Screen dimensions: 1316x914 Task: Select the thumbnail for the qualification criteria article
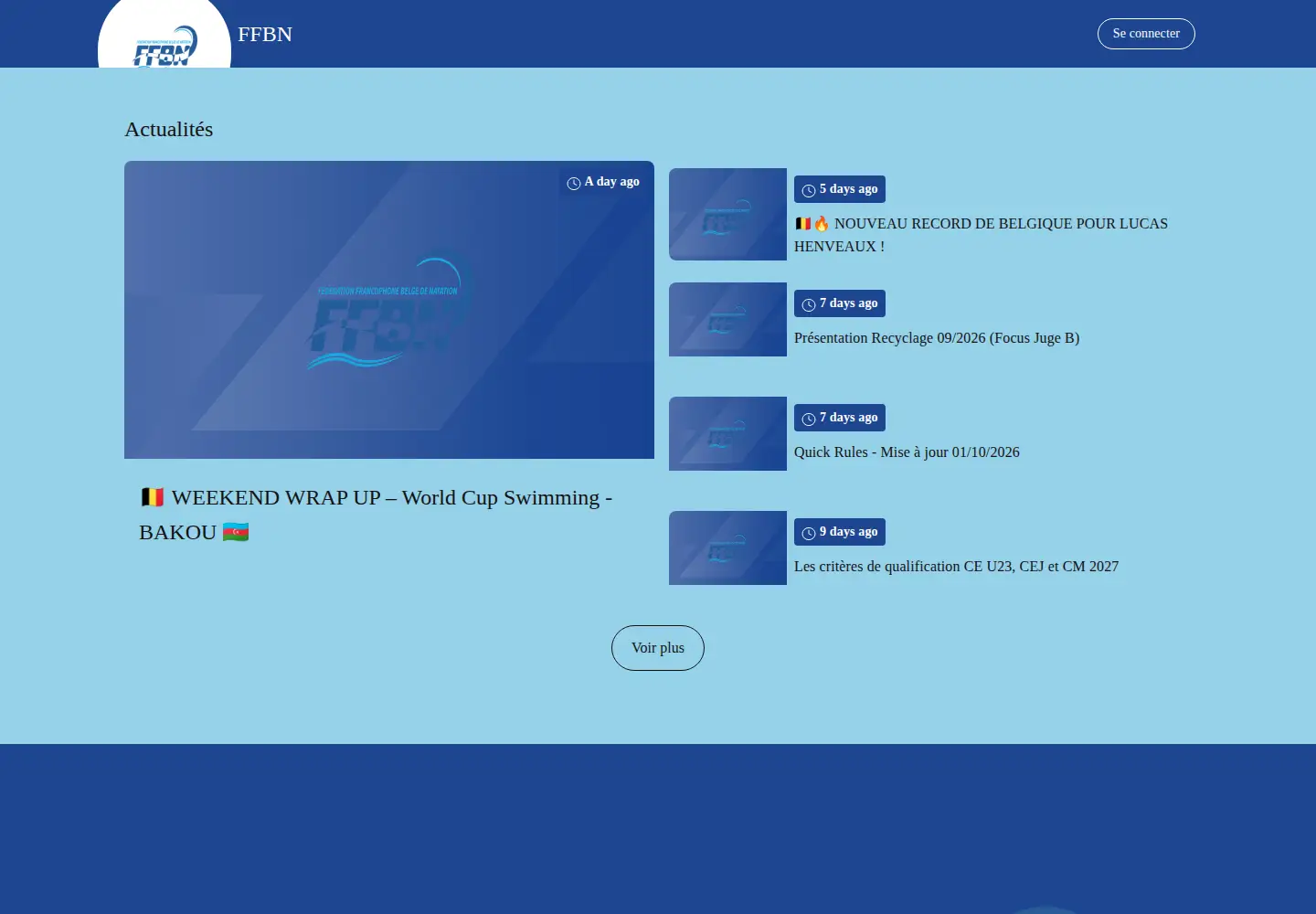tap(727, 547)
